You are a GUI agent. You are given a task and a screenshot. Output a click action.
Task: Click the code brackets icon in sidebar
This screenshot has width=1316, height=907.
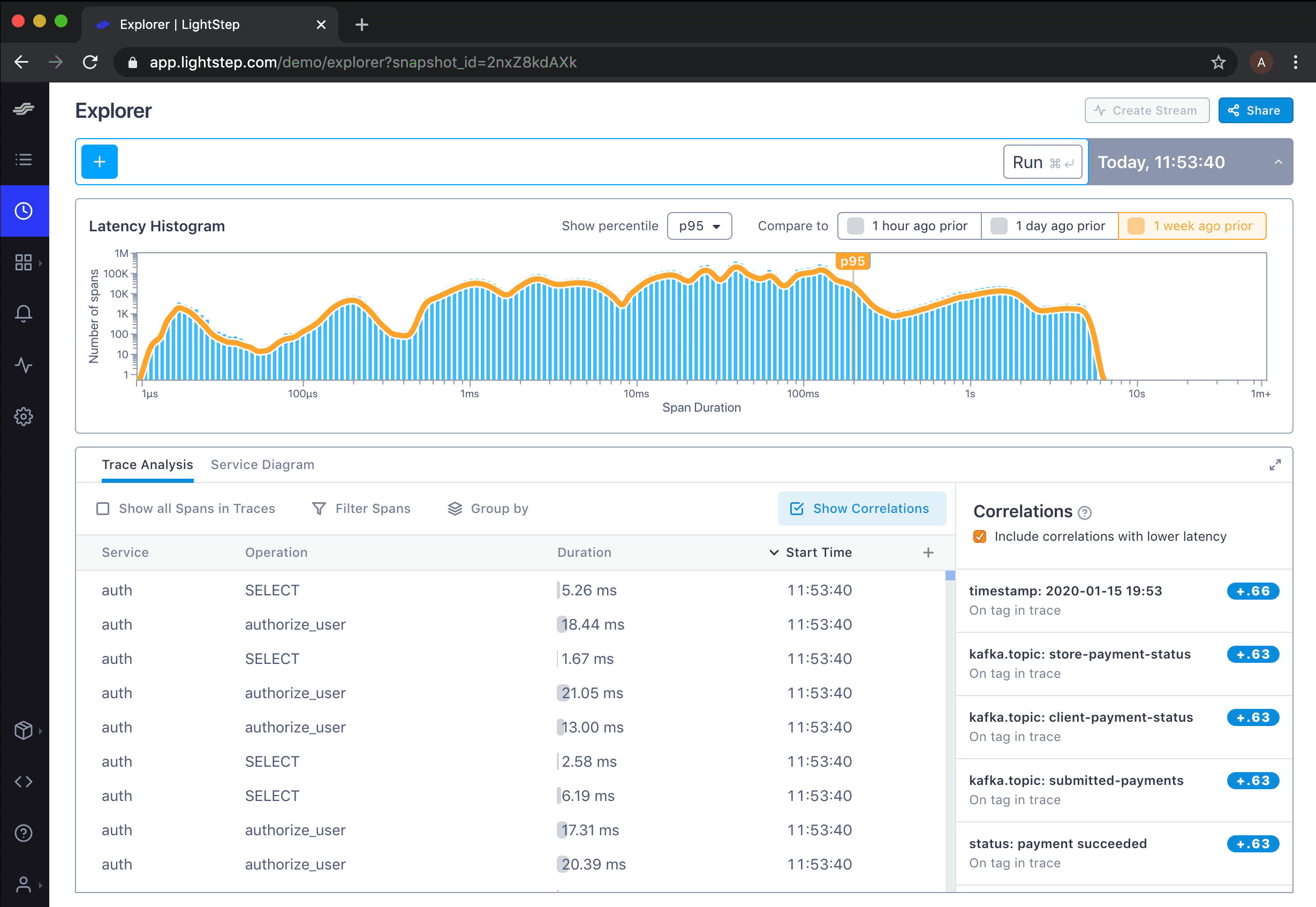[24, 781]
